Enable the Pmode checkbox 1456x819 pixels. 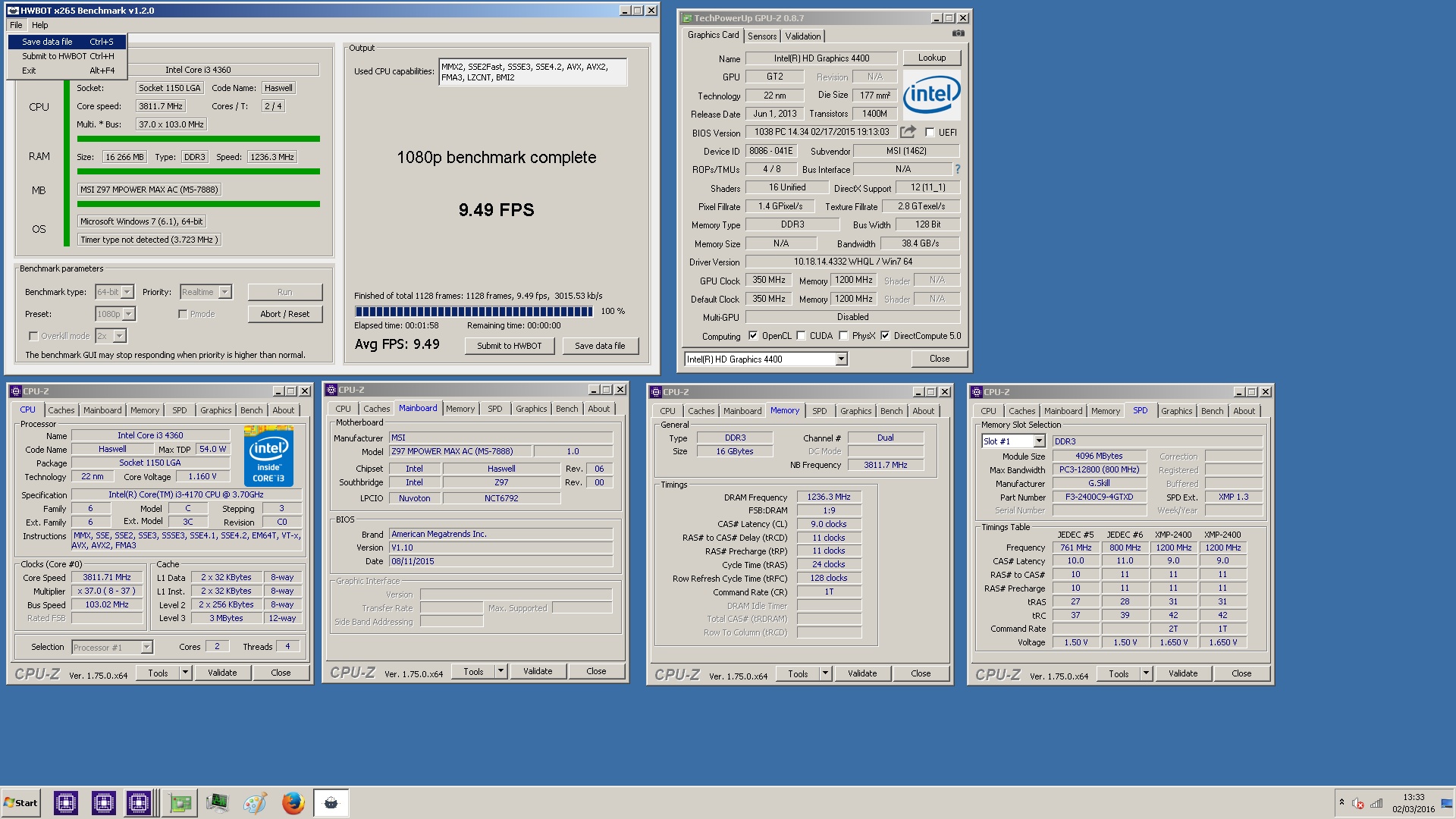click(183, 314)
